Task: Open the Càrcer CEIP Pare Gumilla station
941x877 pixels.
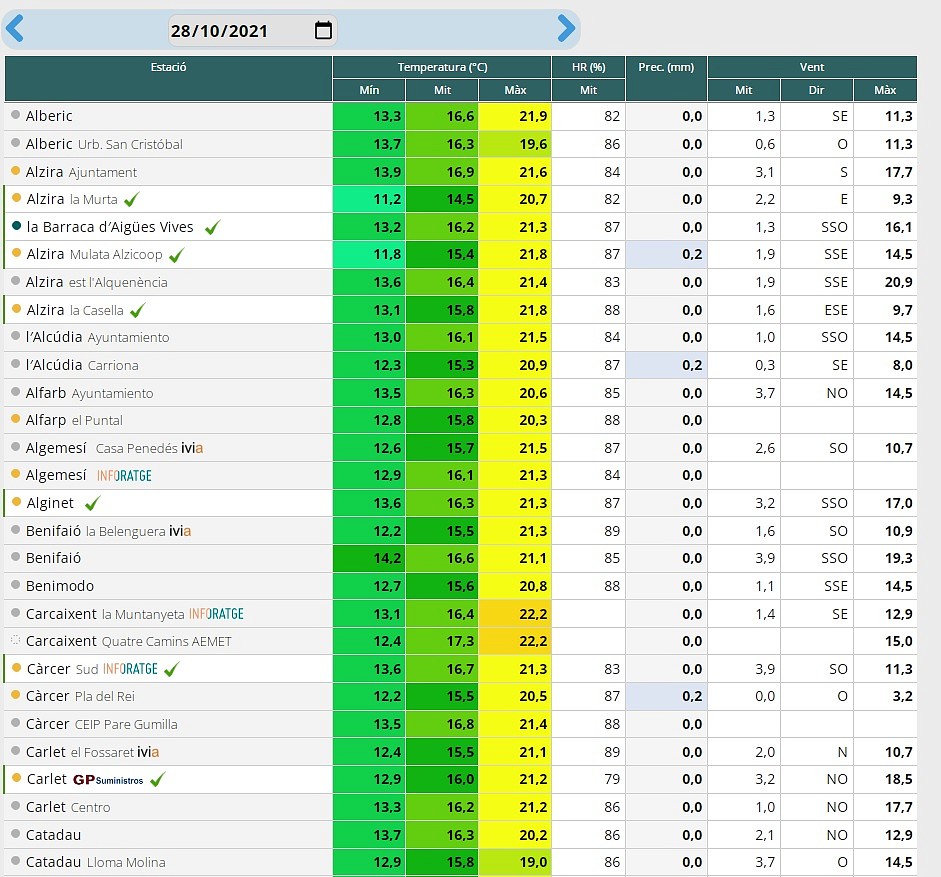Action: click(101, 725)
